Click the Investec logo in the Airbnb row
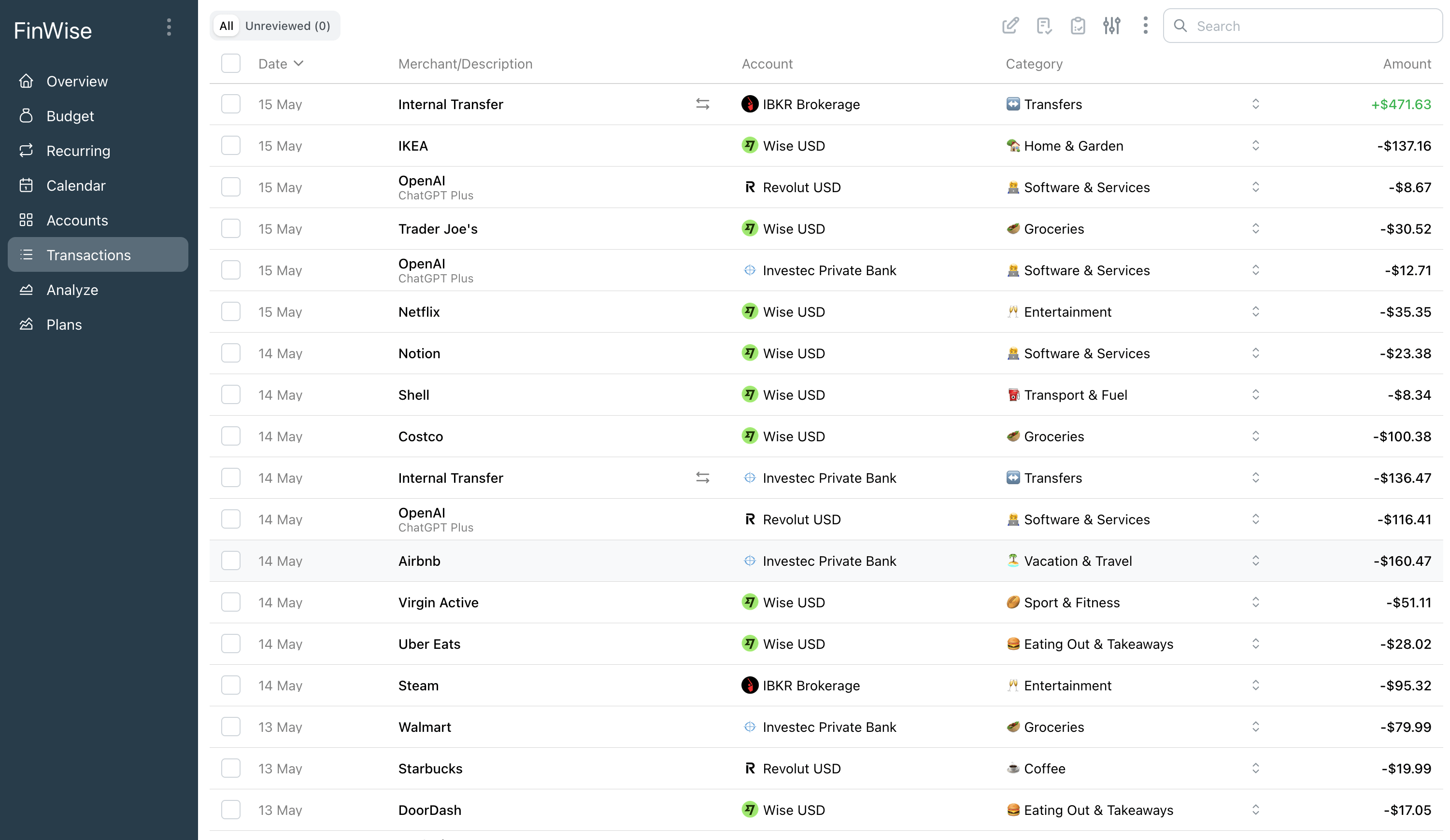Screen dimensions: 1450x840 pos(750,560)
